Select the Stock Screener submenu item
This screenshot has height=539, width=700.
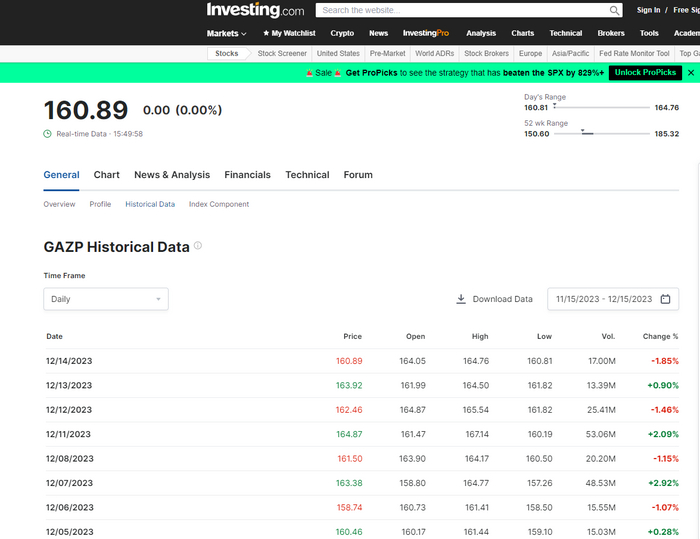pos(282,53)
